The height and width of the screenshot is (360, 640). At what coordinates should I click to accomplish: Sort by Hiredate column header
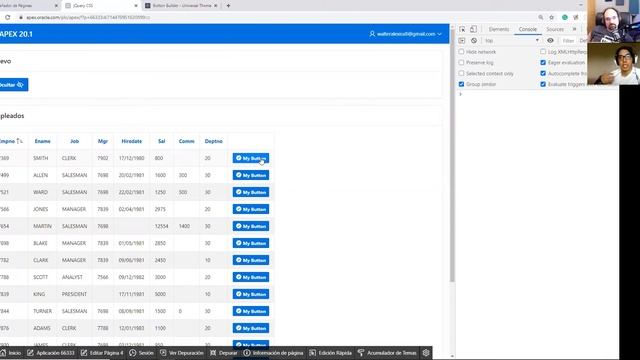131,141
